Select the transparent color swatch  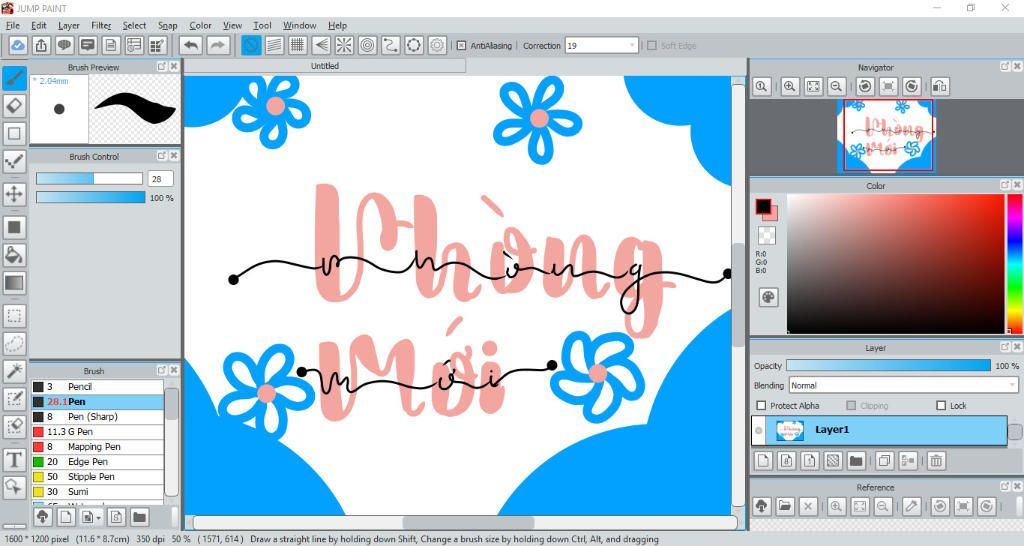pyautogui.click(x=767, y=235)
